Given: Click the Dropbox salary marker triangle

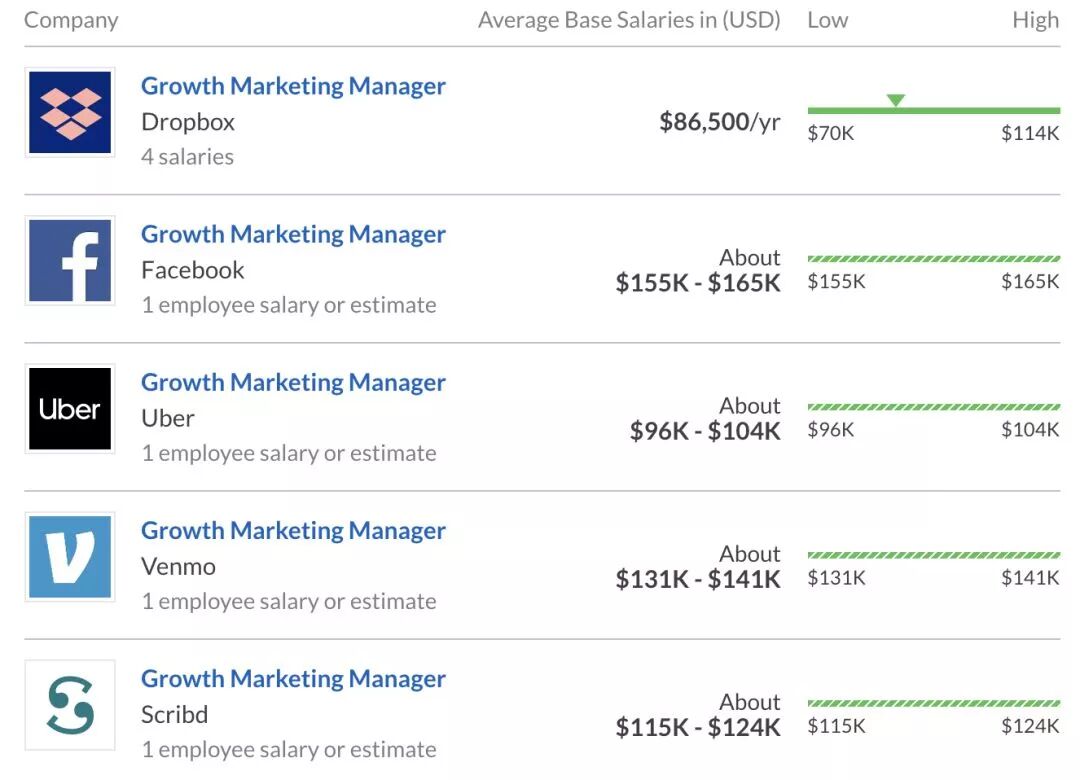Looking at the screenshot, I should [x=896, y=100].
